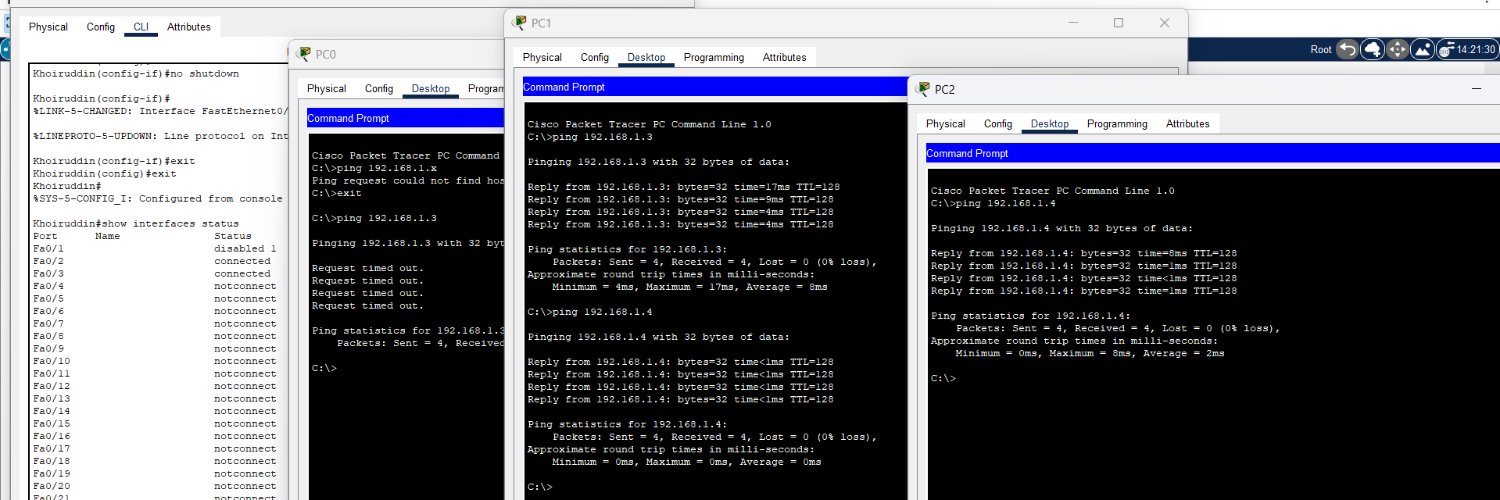Viewport: 1500px width, 500px height.
Task: Open the Physical tab in PC1
Action: [543, 57]
